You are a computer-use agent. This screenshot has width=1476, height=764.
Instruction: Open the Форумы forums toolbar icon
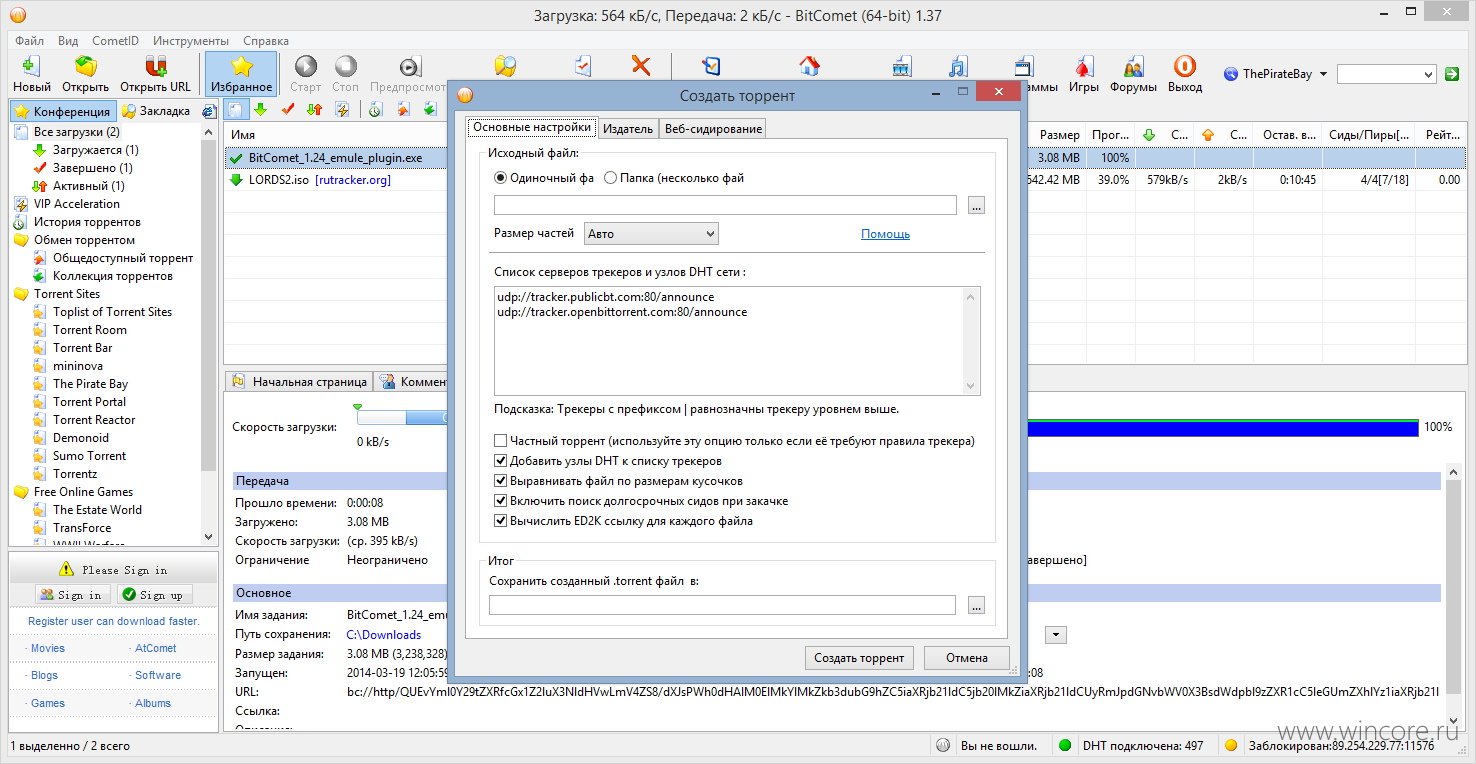click(1134, 67)
